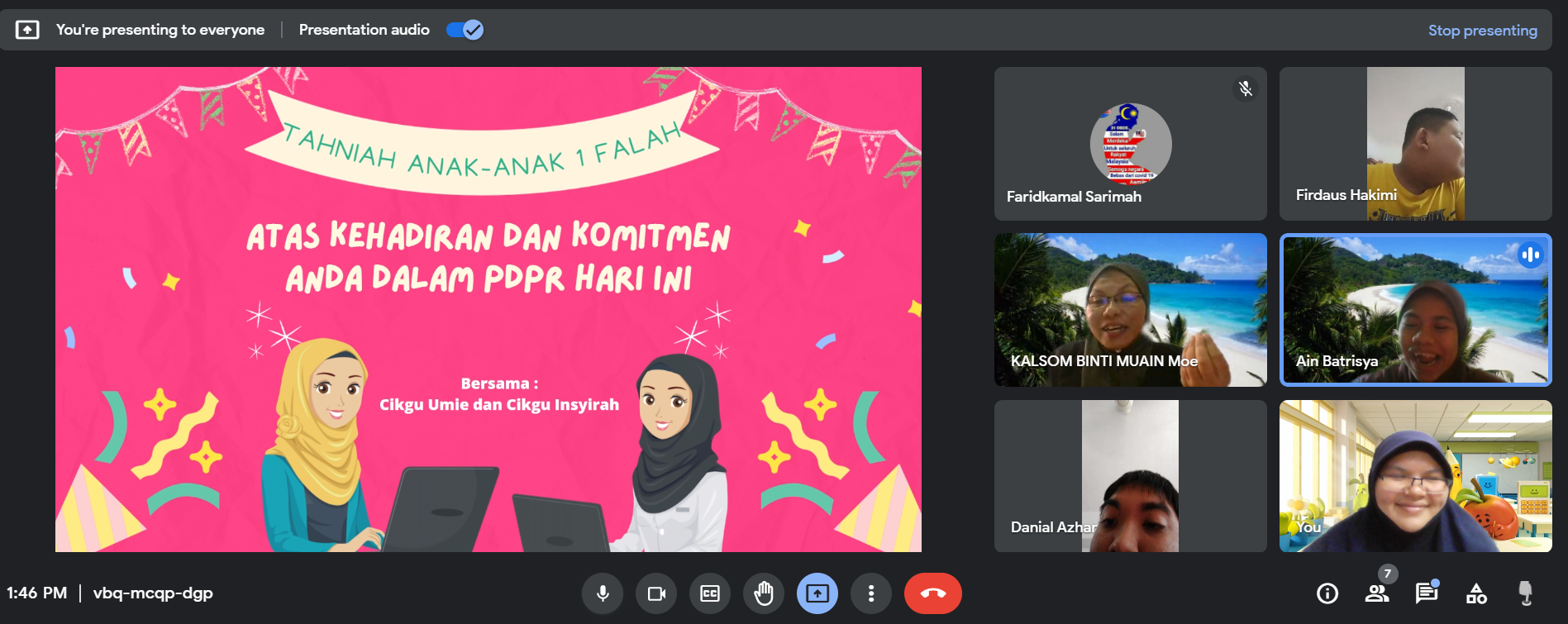The height and width of the screenshot is (624, 1568).
Task: Turn on closed captions
Action: tap(710, 593)
